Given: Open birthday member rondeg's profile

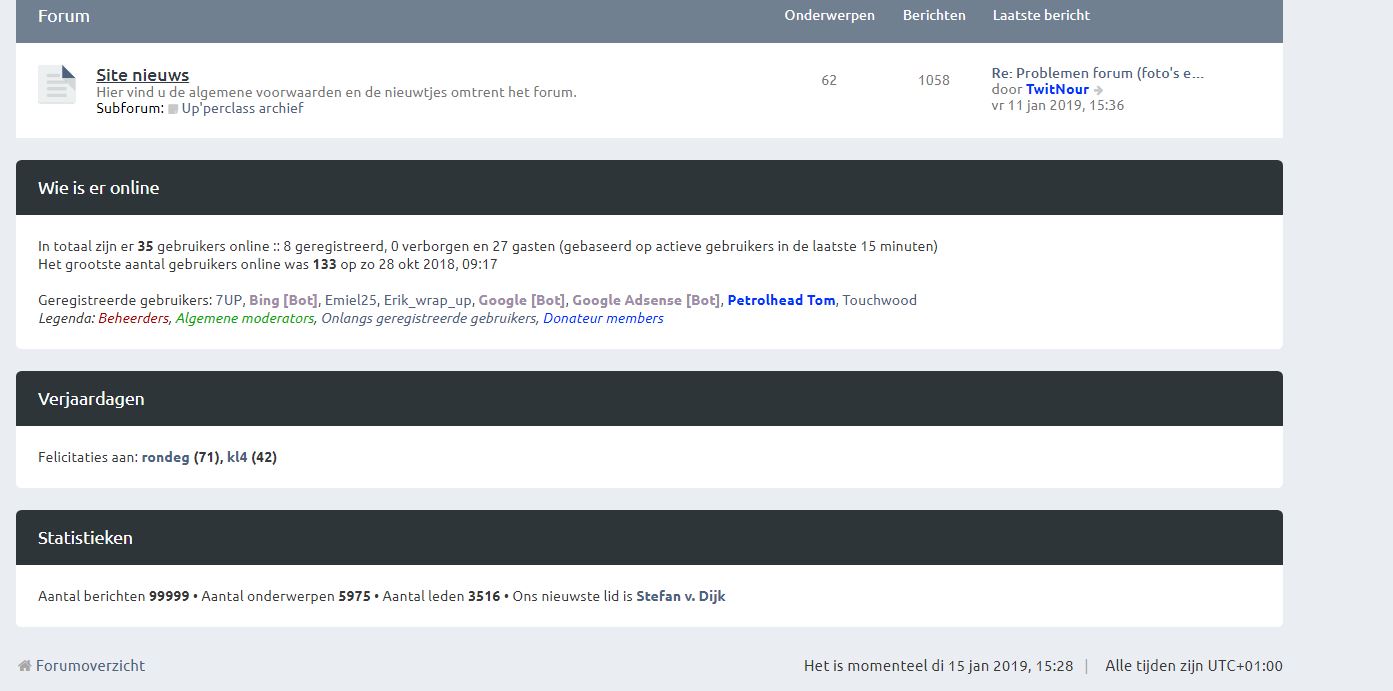Looking at the screenshot, I should [x=165, y=457].
